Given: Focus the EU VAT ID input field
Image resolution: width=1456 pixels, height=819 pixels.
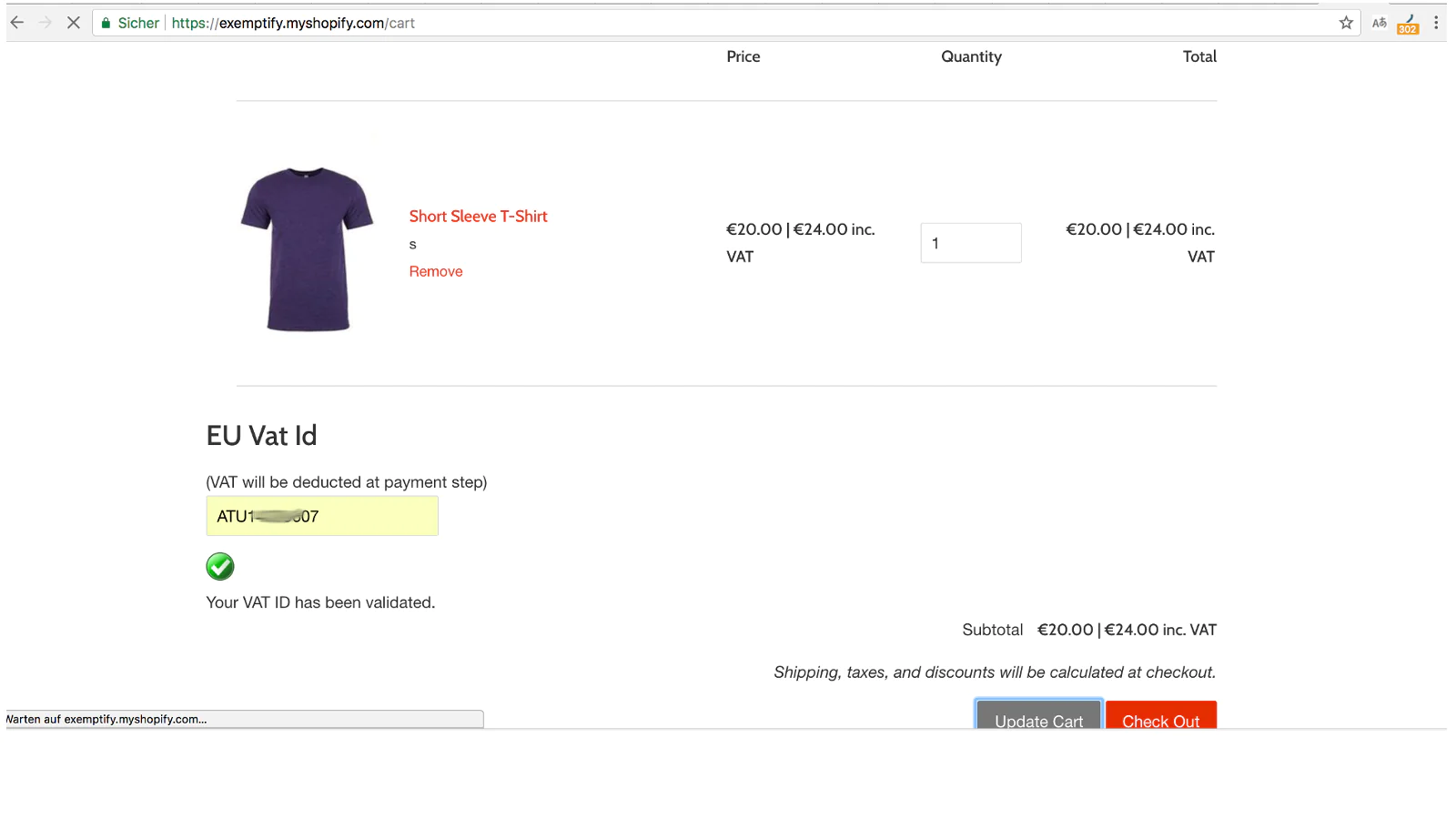Looking at the screenshot, I should 322,516.
